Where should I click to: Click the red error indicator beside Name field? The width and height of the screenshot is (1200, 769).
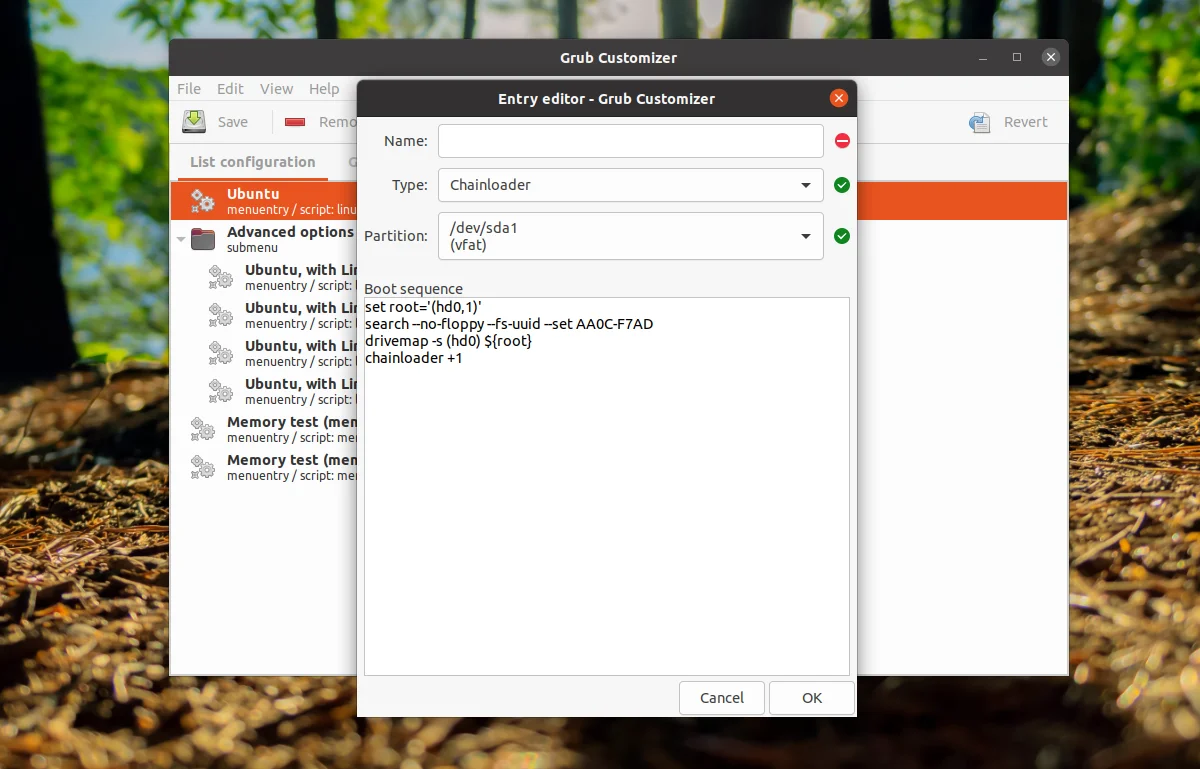coord(842,141)
